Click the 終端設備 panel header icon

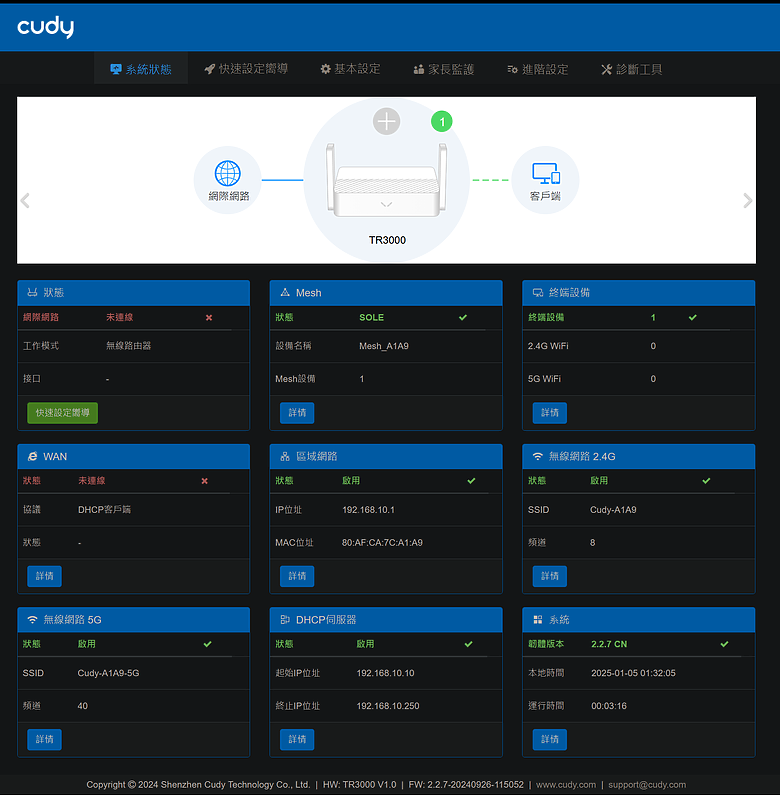538,293
